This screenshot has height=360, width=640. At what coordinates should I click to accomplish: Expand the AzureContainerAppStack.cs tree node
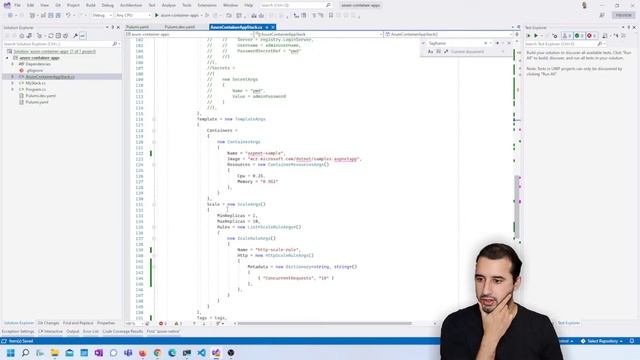click(13, 77)
